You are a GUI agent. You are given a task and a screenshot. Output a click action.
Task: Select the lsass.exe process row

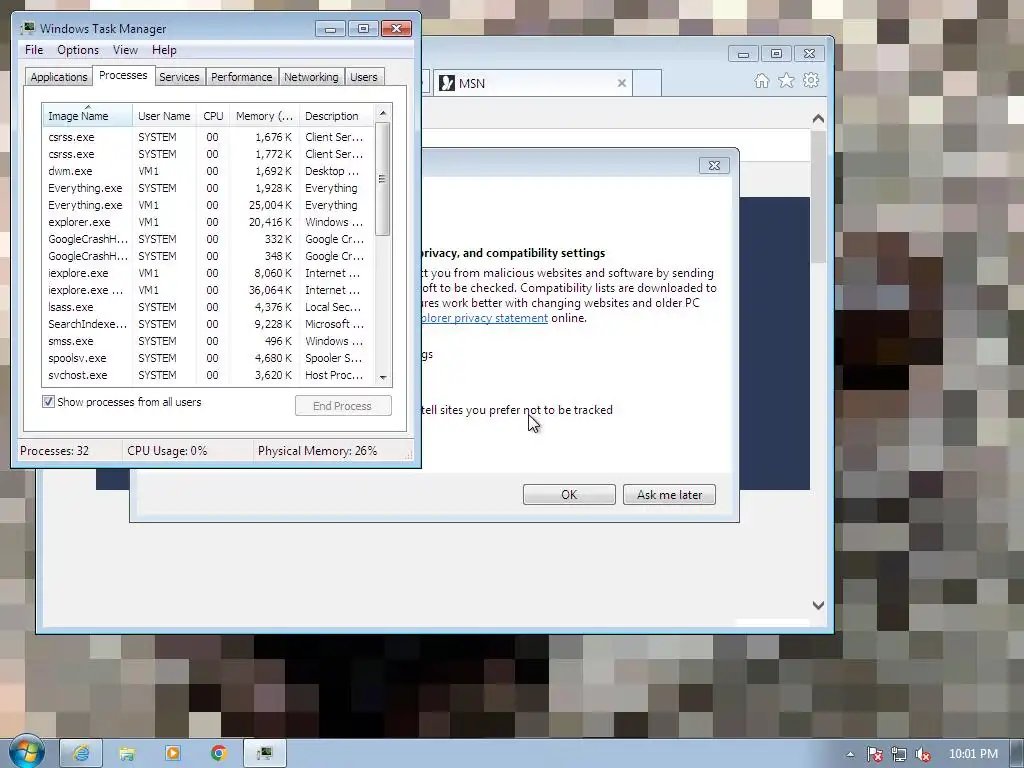[208, 307]
